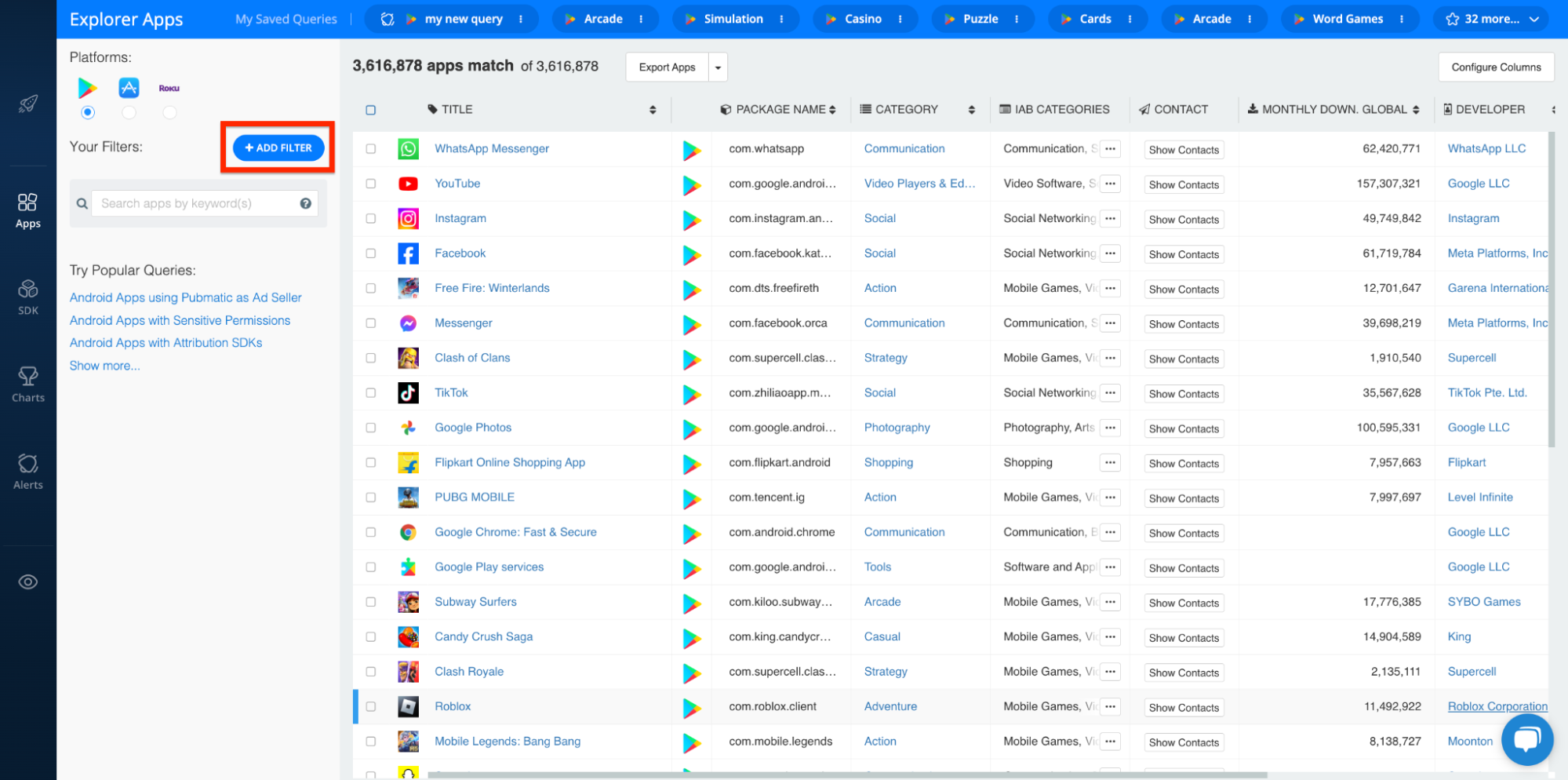Screen dimensions: 1568x780
Task: Click the TikTok app icon
Action: point(408,392)
